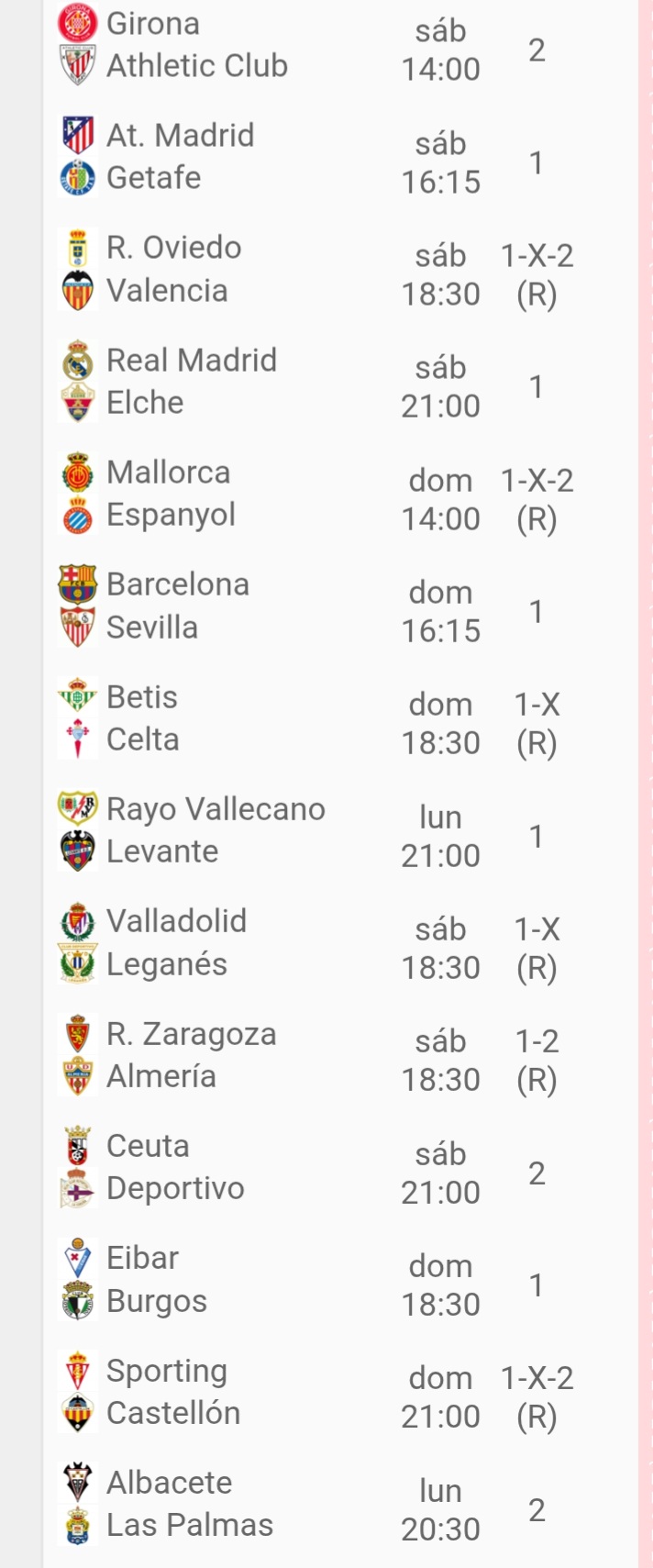Click the Atlético Madrid crest icon
Viewport: 653px width, 1568px height.
pos(78,135)
